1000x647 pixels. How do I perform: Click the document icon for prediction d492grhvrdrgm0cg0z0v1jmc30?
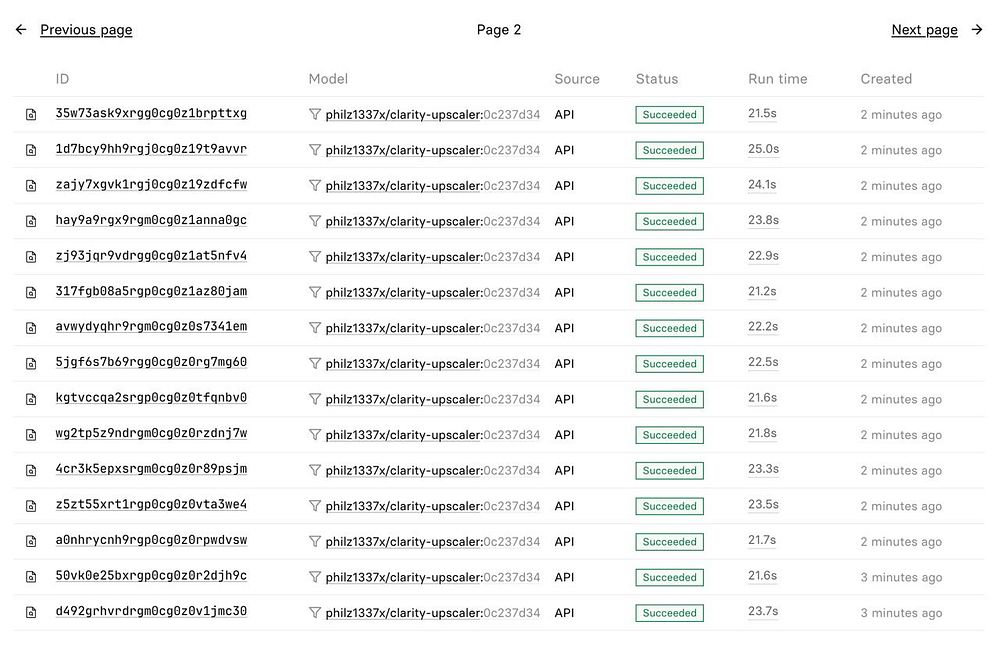click(x=31, y=613)
